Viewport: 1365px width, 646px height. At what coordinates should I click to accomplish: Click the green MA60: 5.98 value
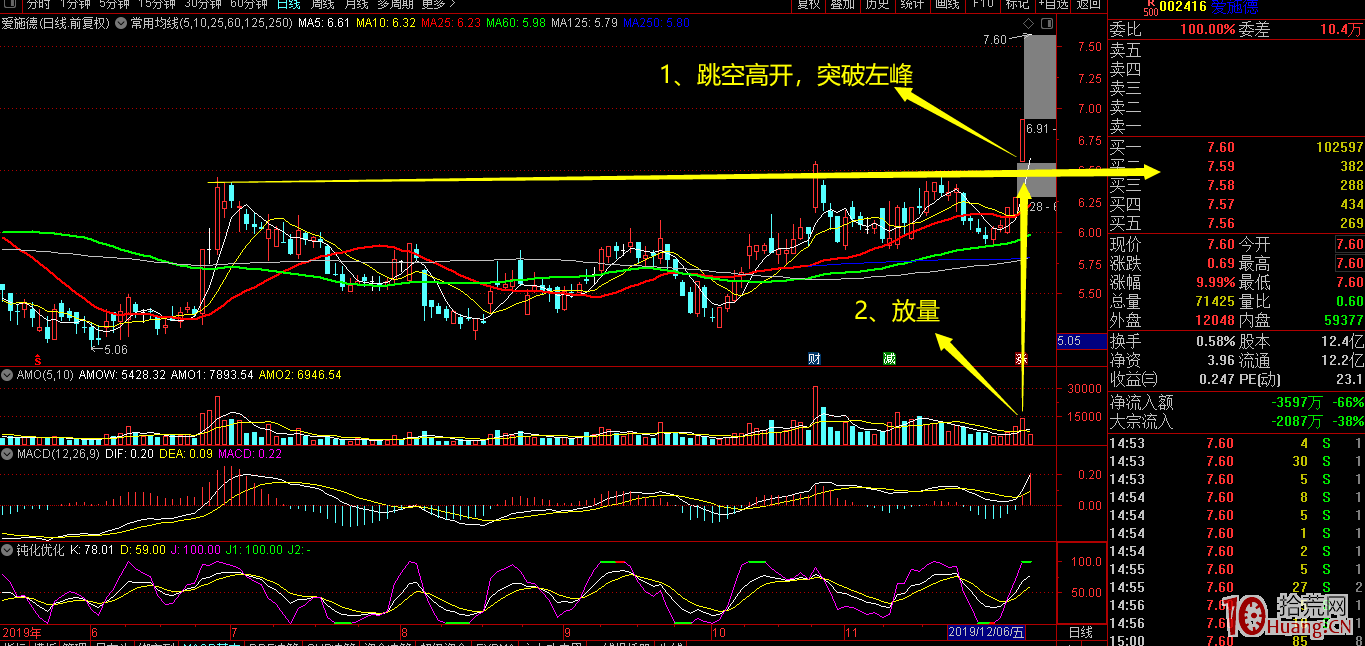[517, 22]
